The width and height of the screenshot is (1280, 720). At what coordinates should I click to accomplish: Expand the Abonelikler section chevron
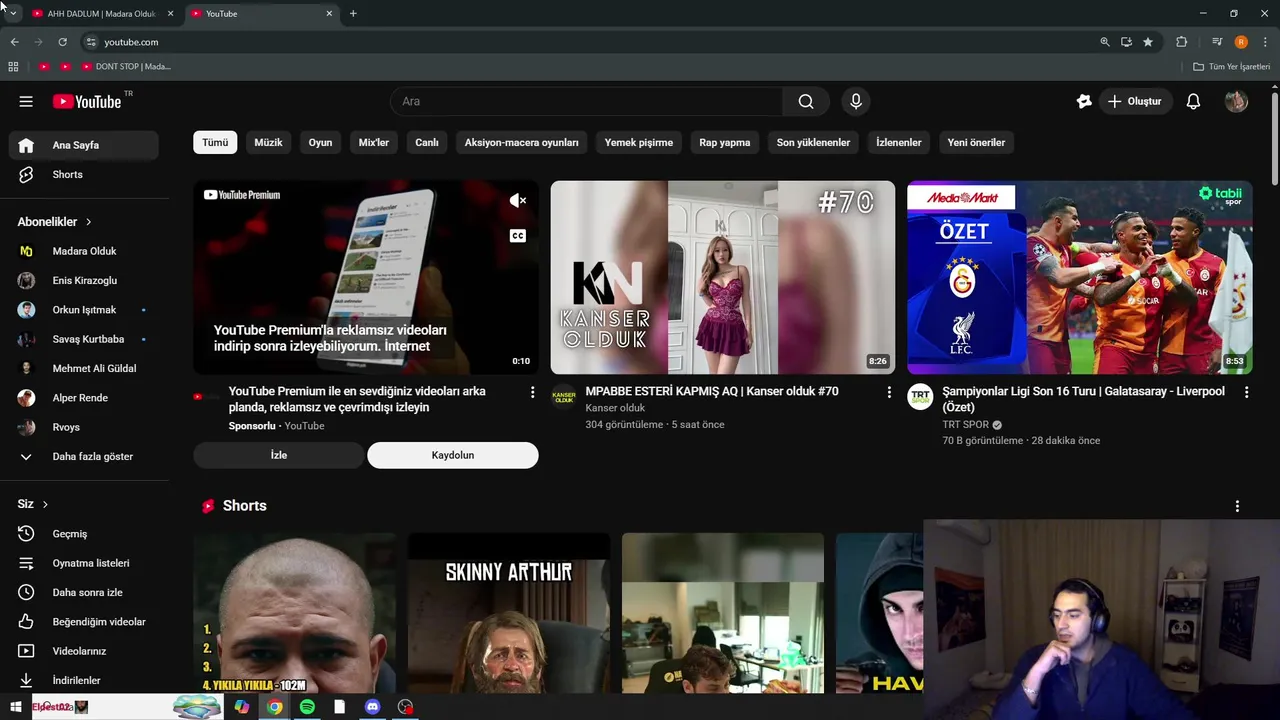pyautogui.click(x=88, y=222)
